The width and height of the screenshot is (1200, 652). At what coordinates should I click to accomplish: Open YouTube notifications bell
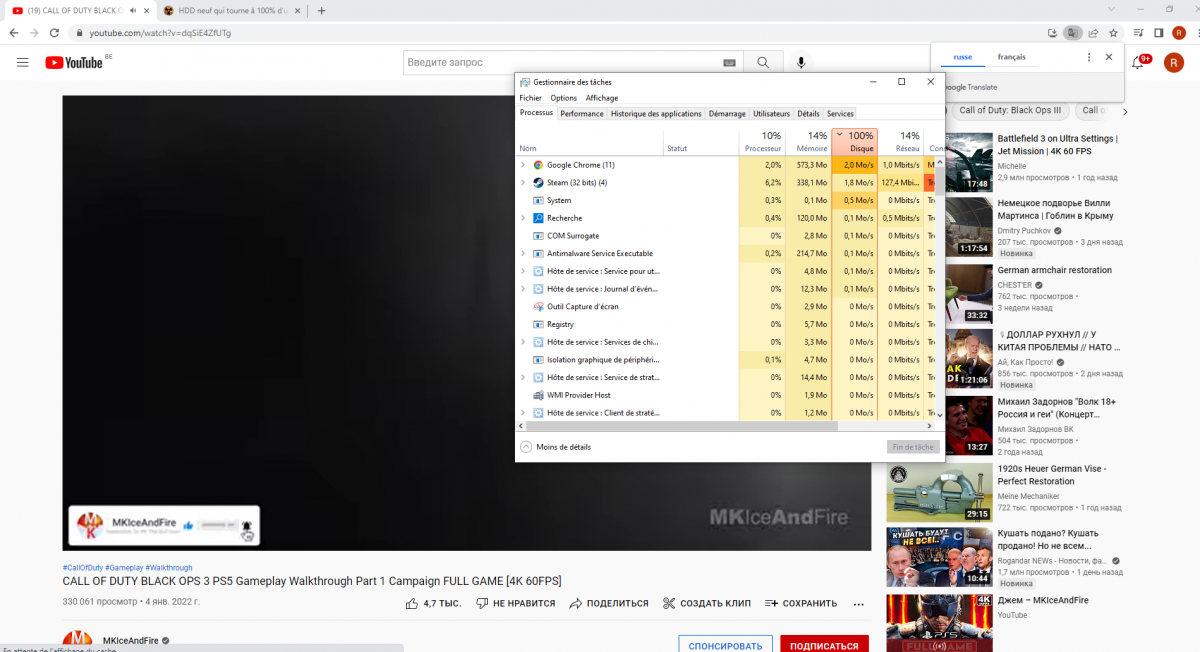(x=1138, y=63)
